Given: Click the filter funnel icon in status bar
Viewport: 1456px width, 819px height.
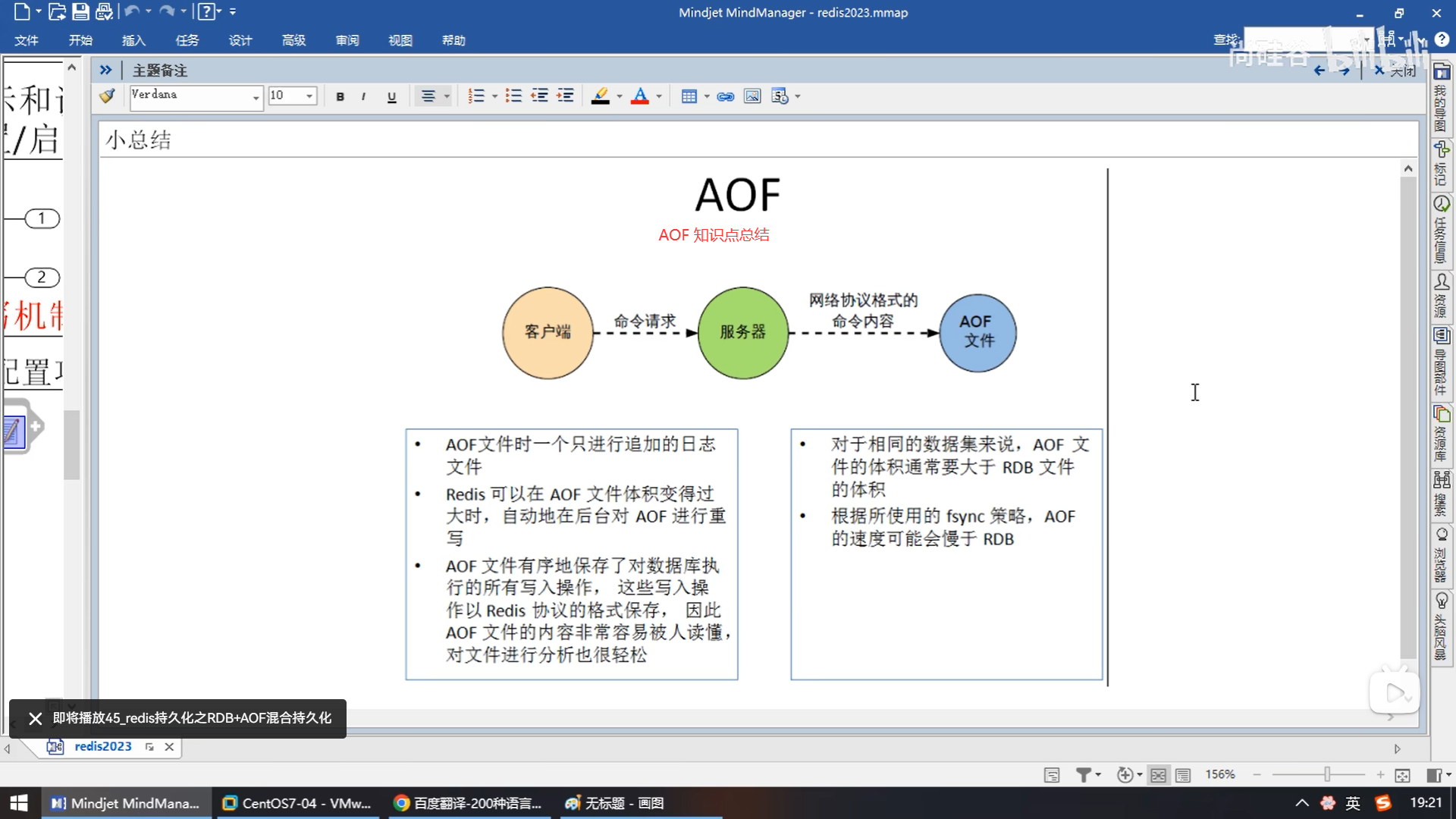Looking at the screenshot, I should (x=1084, y=774).
